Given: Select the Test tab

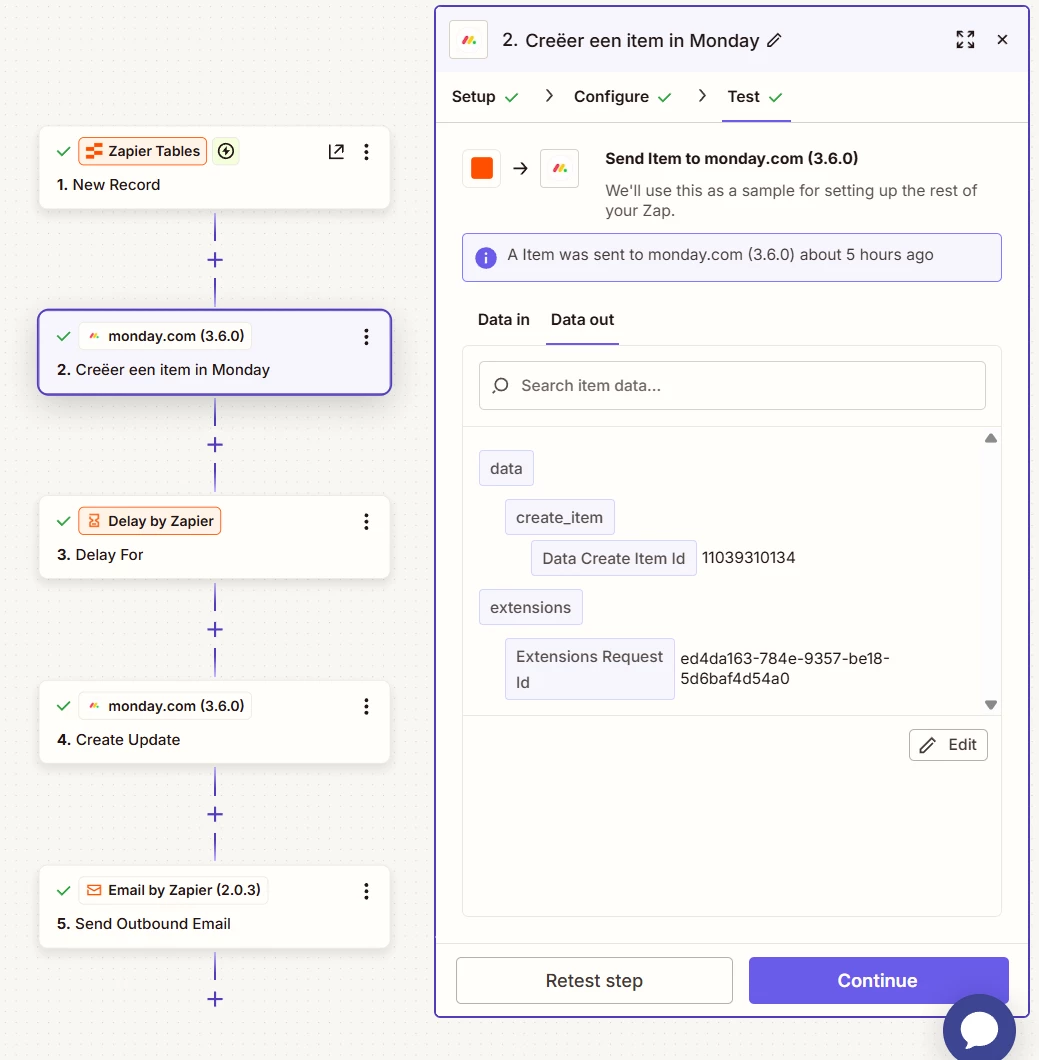Looking at the screenshot, I should [x=755, y=97].
